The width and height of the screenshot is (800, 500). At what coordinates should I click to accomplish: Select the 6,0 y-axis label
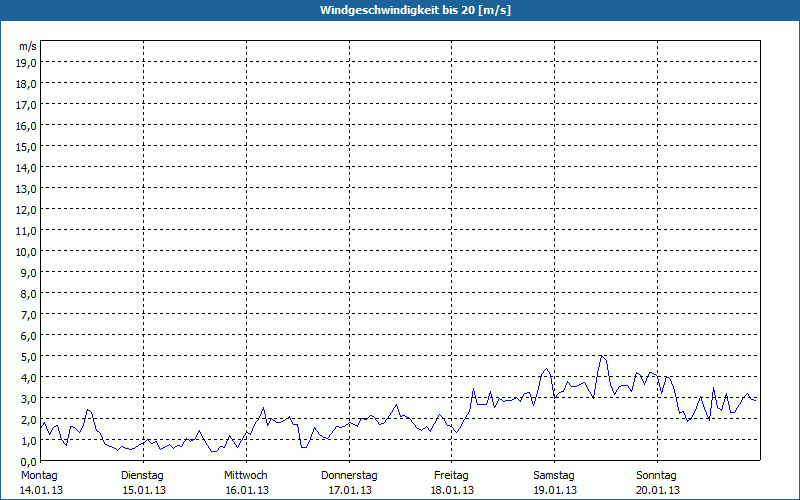click(x=28, y=336)
